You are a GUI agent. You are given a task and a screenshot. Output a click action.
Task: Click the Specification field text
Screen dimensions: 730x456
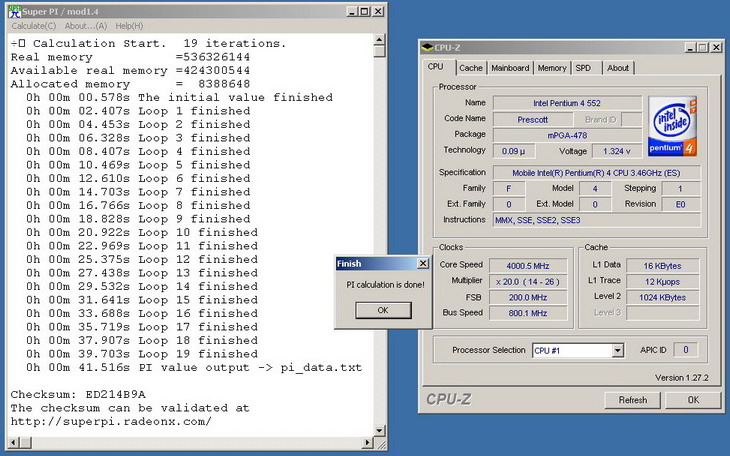click(596, 173)
